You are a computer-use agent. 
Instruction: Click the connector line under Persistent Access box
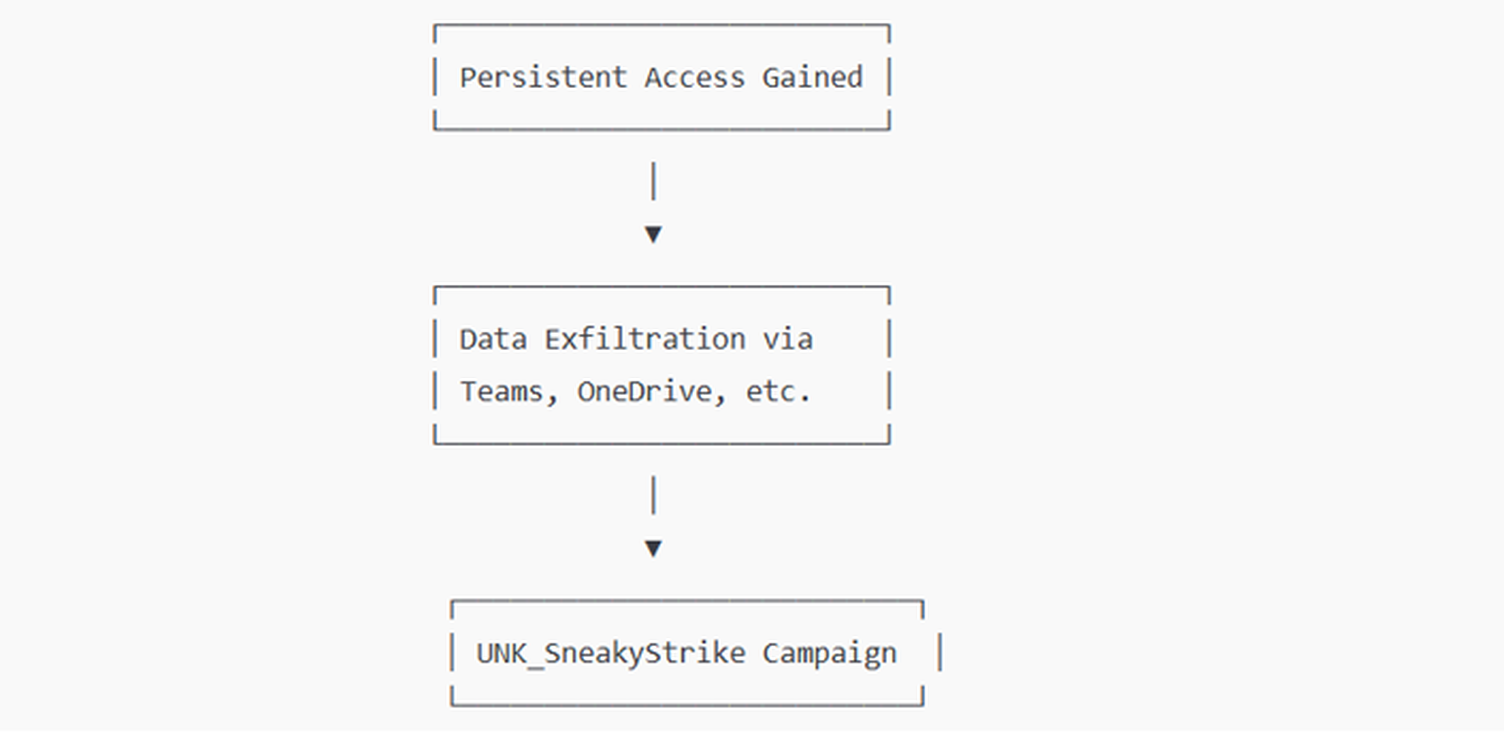click(x=653, y=182)
